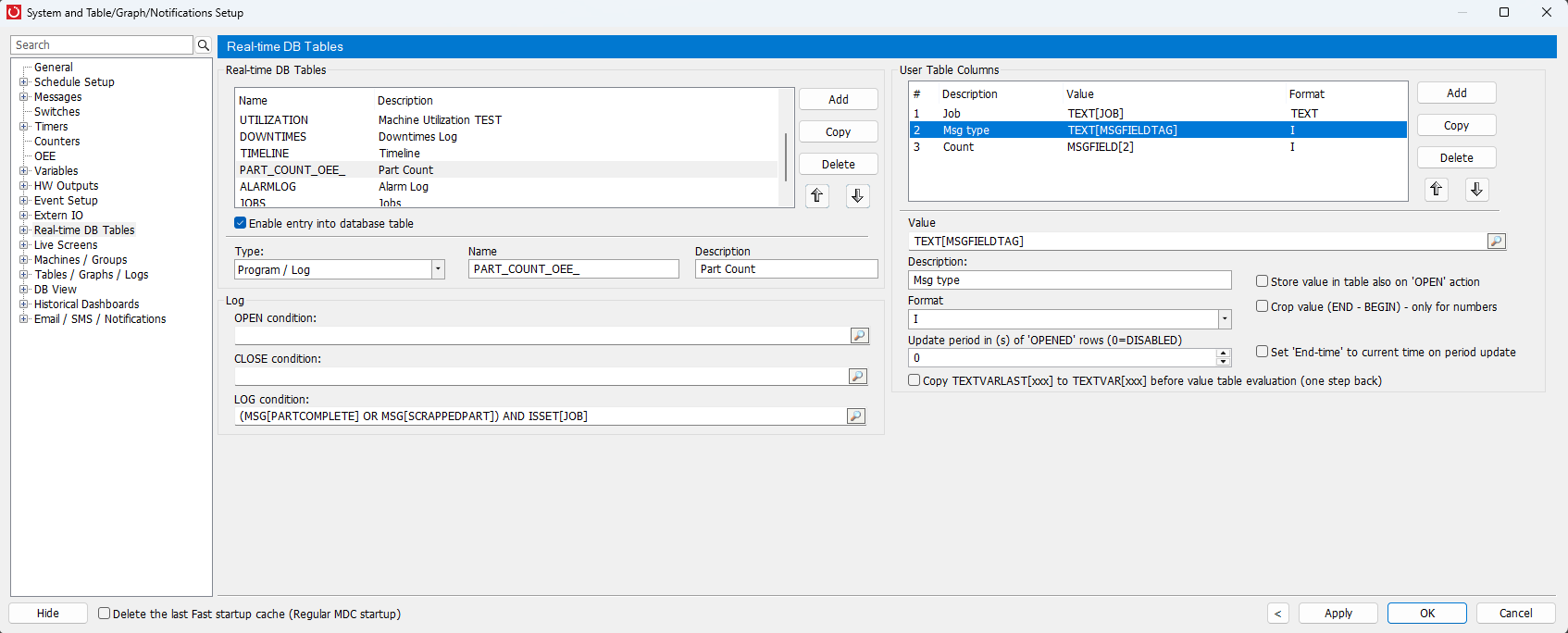Check Set 'End-time' to current time option
Image resolution: width=1568 pixels, height=633 pixels.
(x=1262, y=352)
